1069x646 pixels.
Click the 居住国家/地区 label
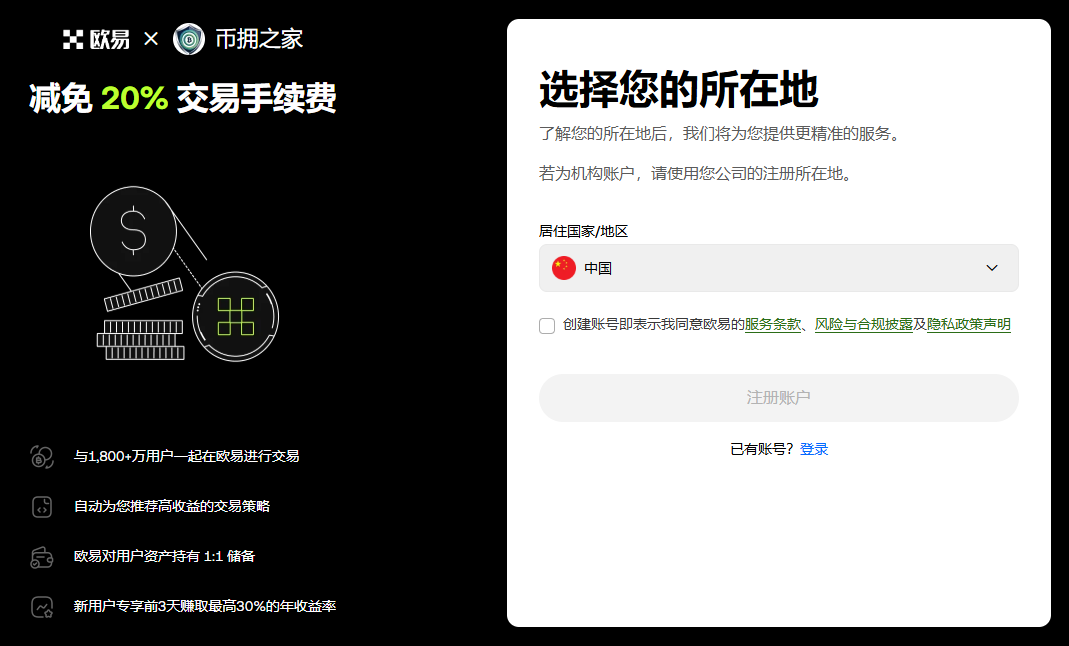584,232
